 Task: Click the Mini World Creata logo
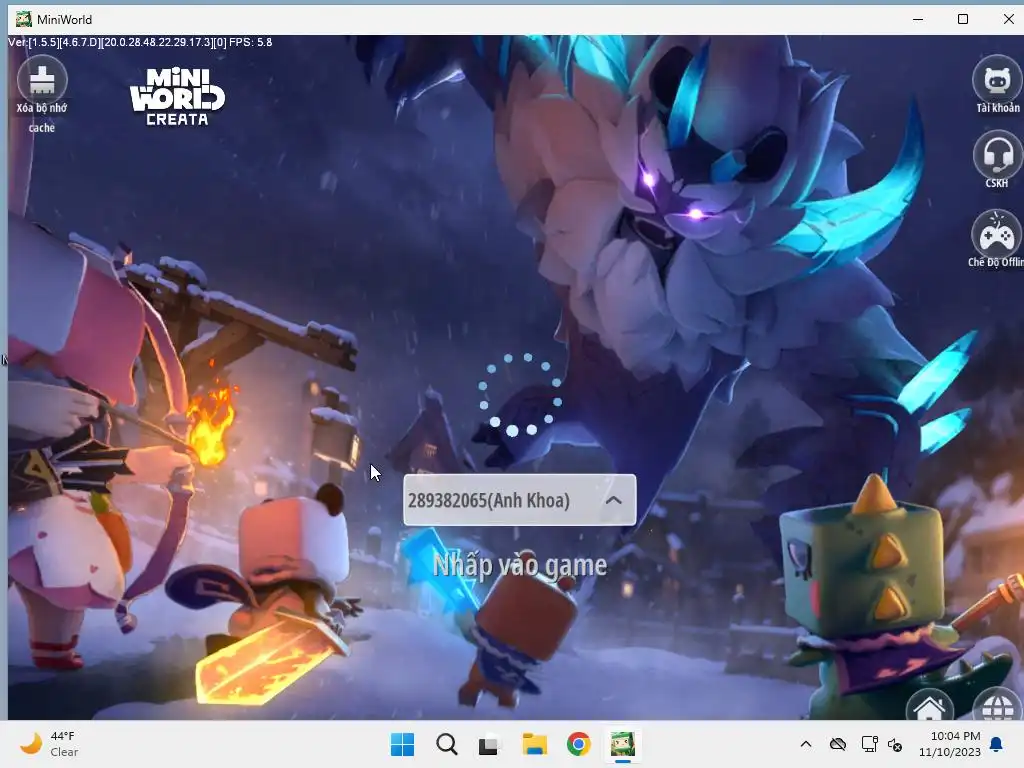(177, 96)
